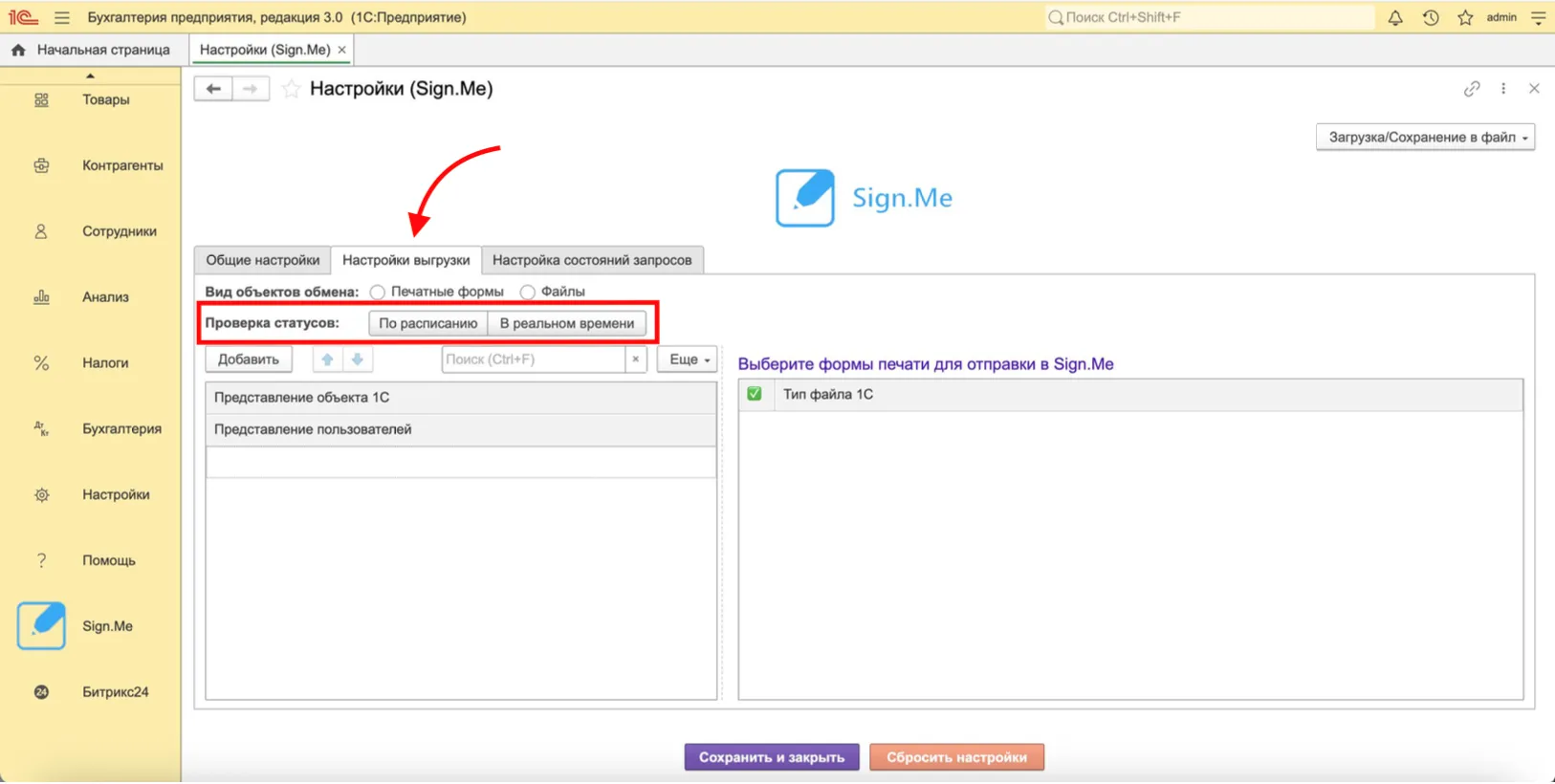Viewport: 1555px width, 784px height.
Task: Expand Загрузка/Сохранение в файл dropdown
Action: pos(1425,138)
